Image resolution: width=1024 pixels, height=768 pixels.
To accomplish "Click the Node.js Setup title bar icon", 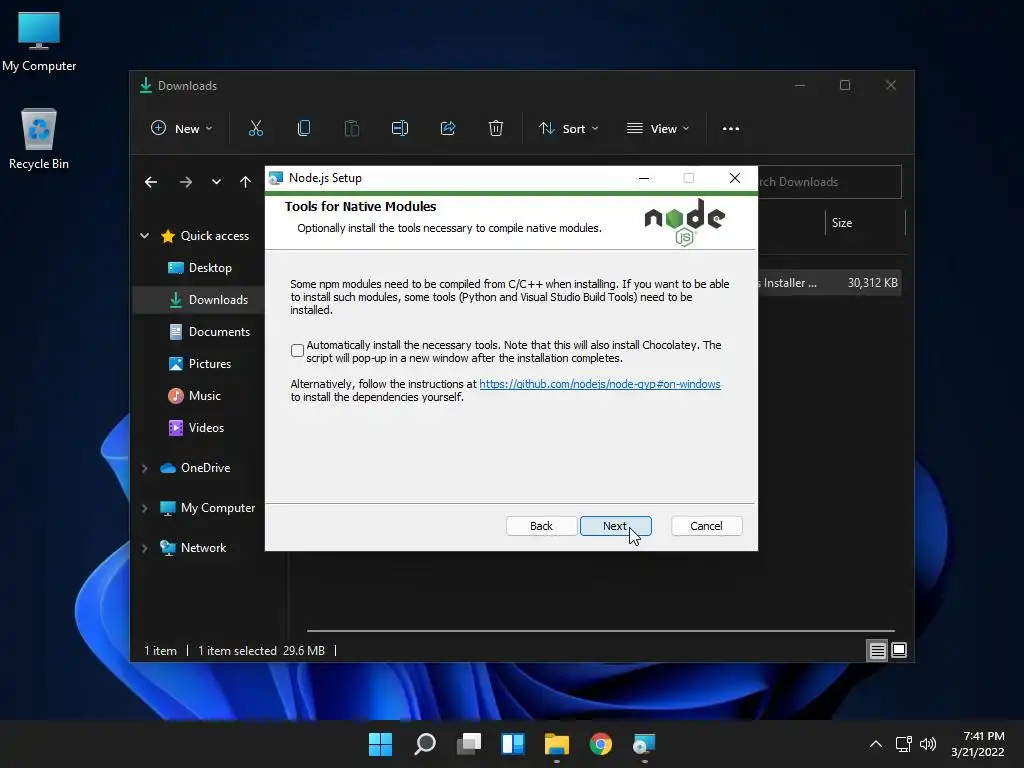I will [x=276, y=178].
